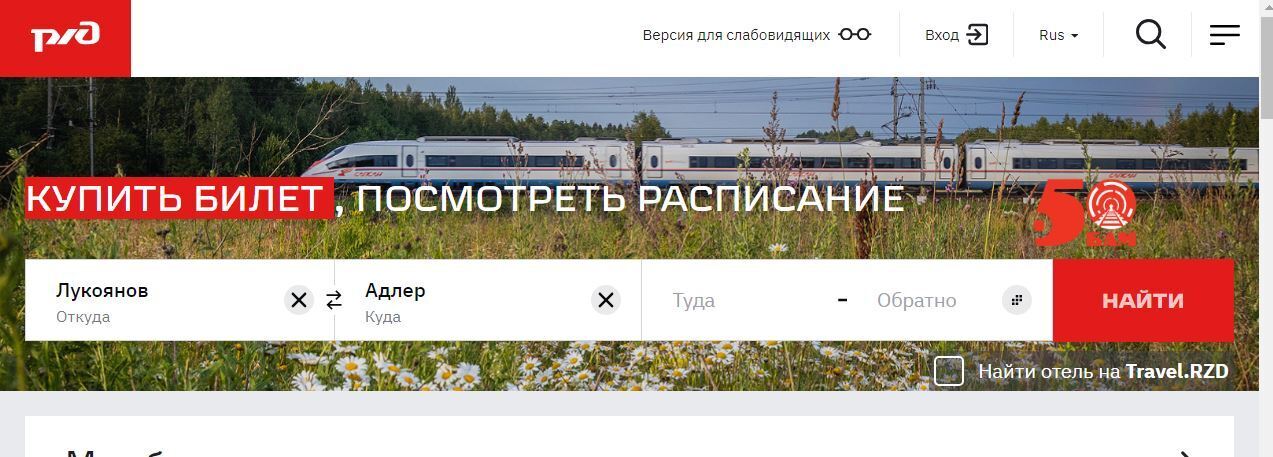This screenshot has width=1273, height=457.
Task: Expand the Rus language dropdown
Action: click(1059, 35)
